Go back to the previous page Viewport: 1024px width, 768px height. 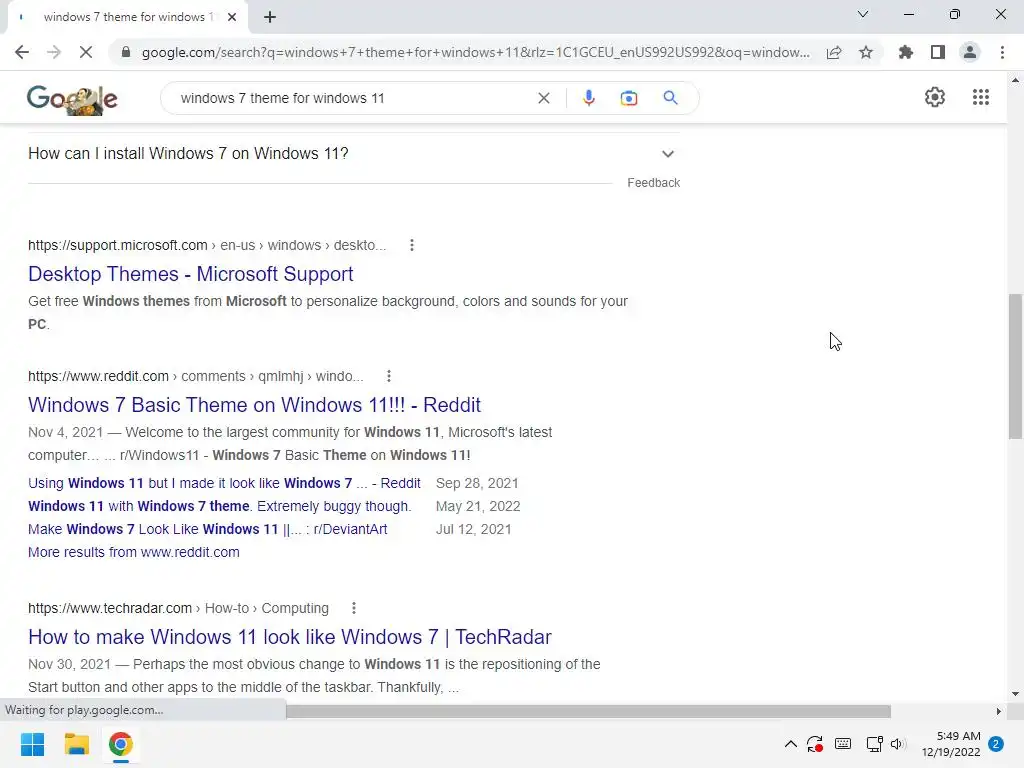(x=22, y=52)
